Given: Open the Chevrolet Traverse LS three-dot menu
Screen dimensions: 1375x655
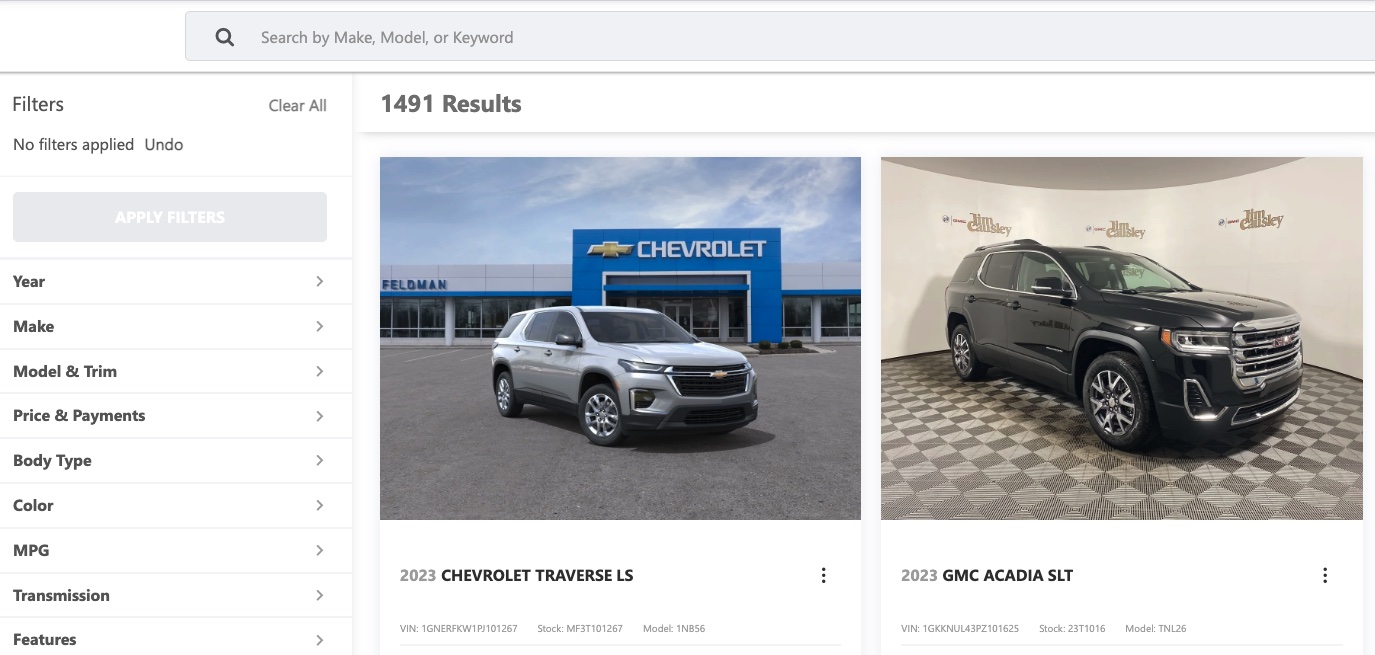Looking at the screenshot, I should 823,575.
